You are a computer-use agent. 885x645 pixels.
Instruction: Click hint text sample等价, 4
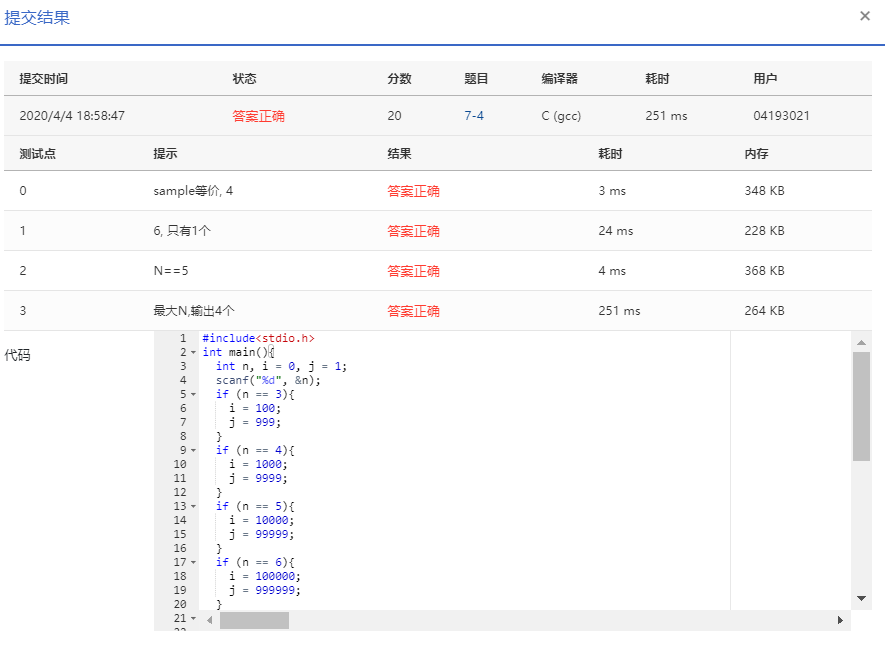tap(193, 191)
